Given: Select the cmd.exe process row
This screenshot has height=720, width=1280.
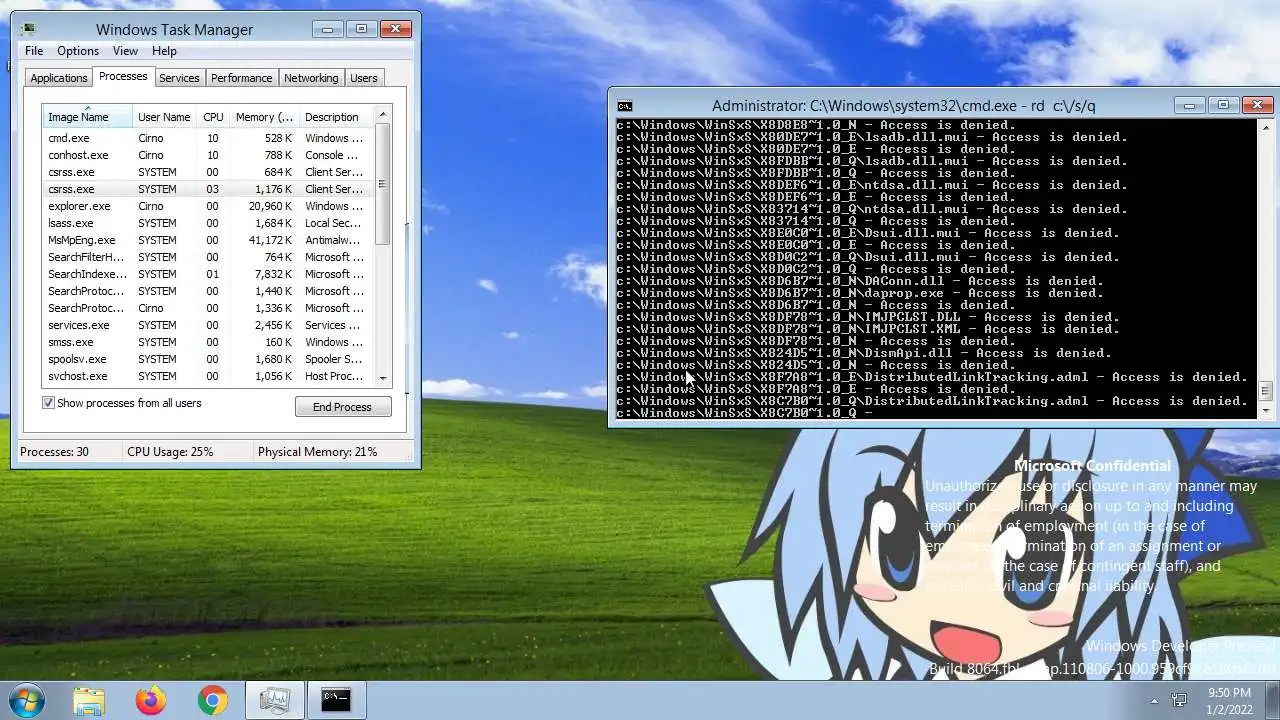Looking at the screenshot, I should click(x=207, y=138).
